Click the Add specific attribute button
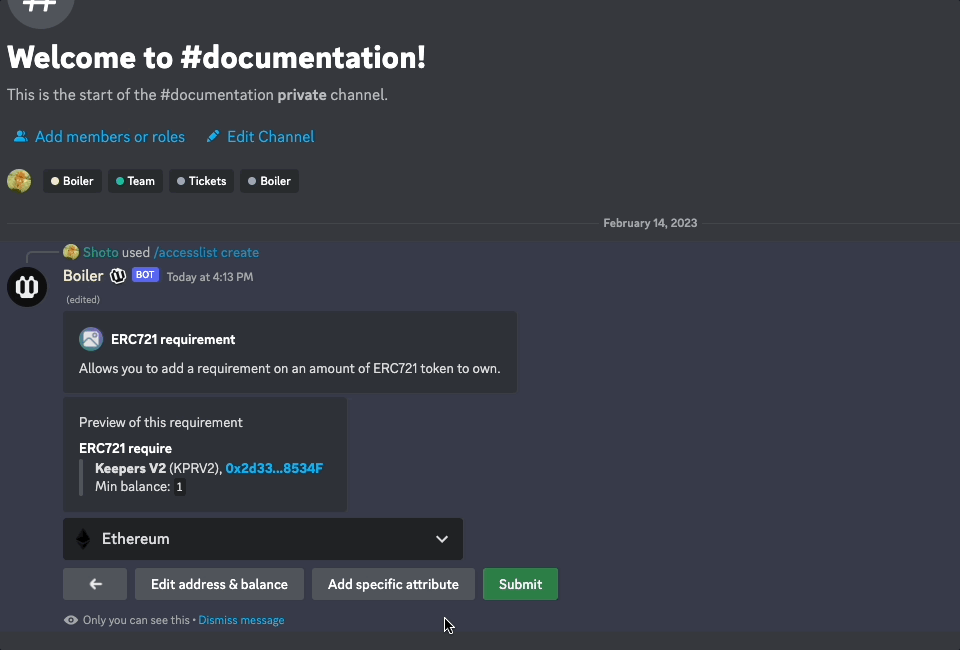Viewport: 960px width, 650px height. [393, 584]
